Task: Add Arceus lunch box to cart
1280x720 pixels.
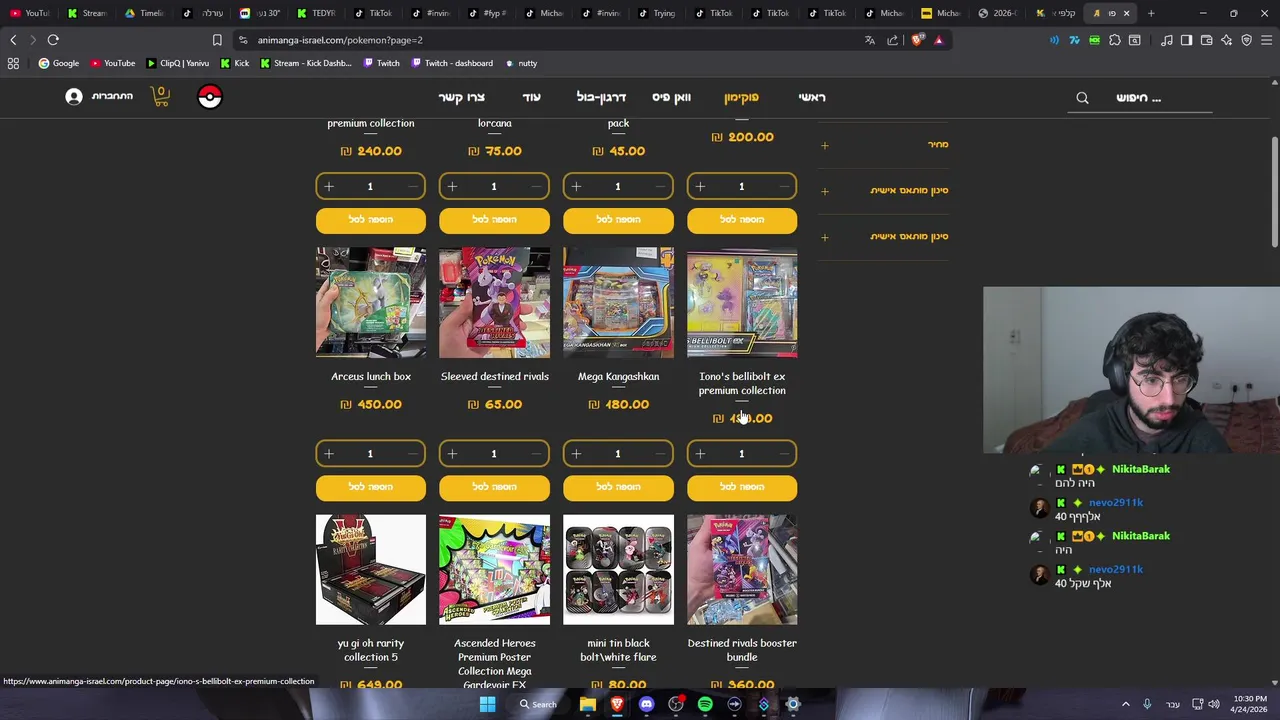Action: (371, 487)
